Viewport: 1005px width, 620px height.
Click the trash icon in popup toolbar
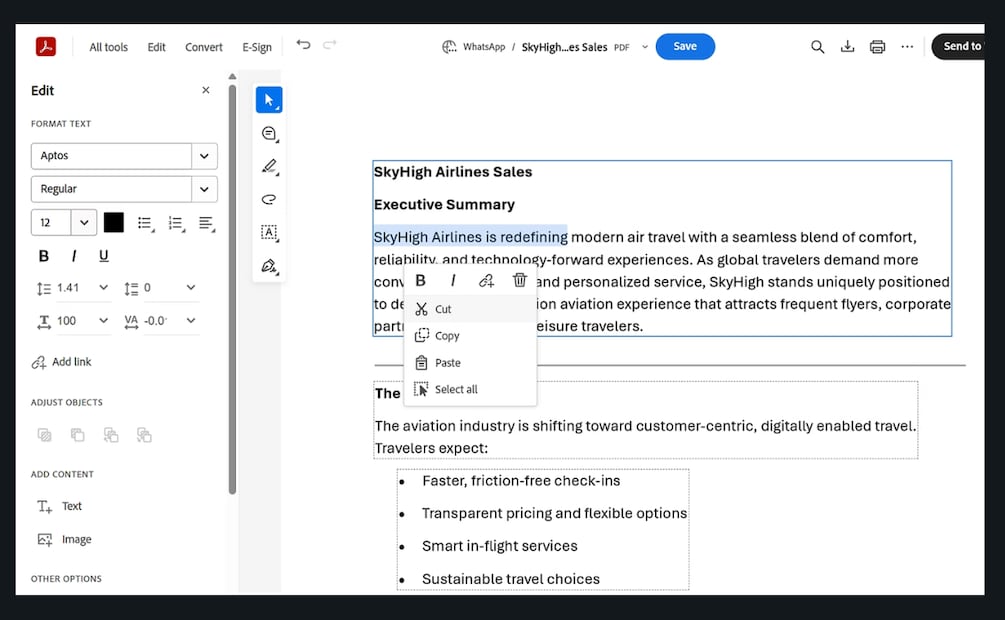tap(520, 280)
